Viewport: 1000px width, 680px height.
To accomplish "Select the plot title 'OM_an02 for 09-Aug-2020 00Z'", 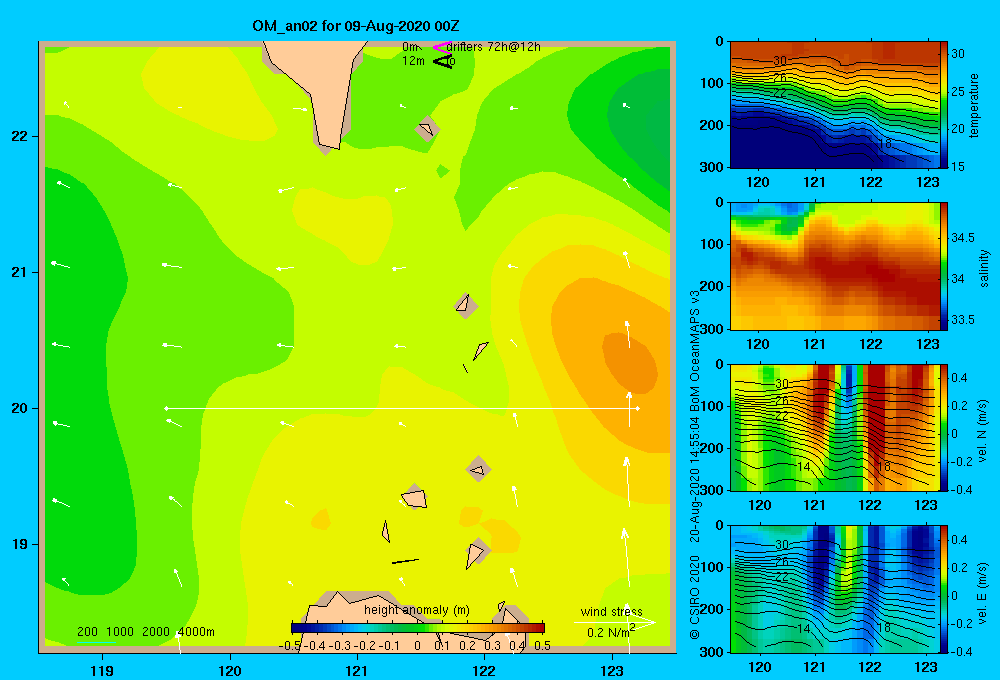I will (x=356, y=26).
